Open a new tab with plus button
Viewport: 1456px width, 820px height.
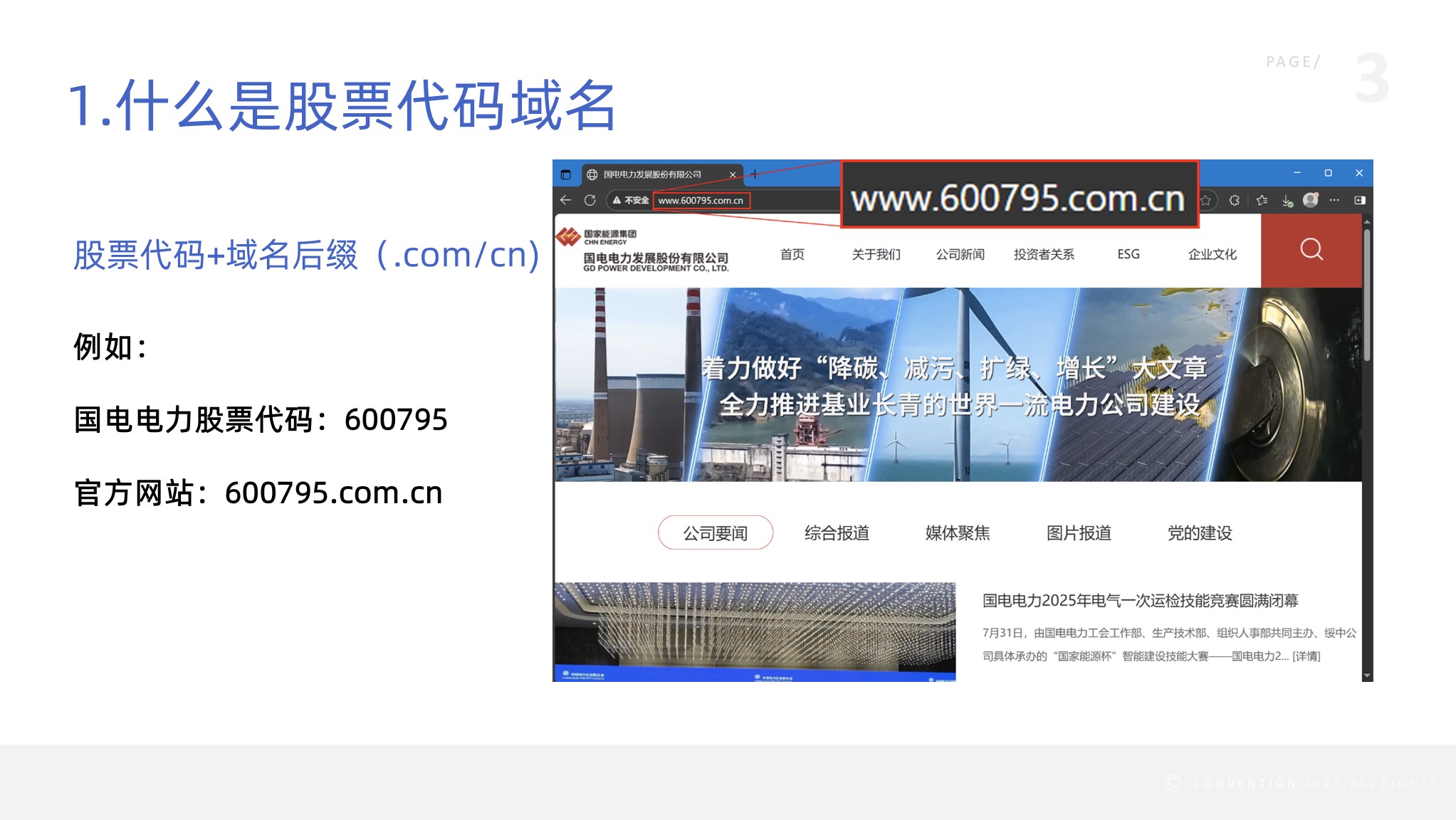click(x=754, y=174)
